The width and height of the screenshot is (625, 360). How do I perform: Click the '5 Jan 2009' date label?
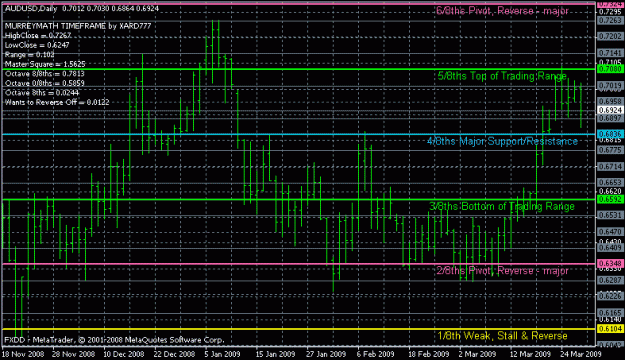point(222,354)
